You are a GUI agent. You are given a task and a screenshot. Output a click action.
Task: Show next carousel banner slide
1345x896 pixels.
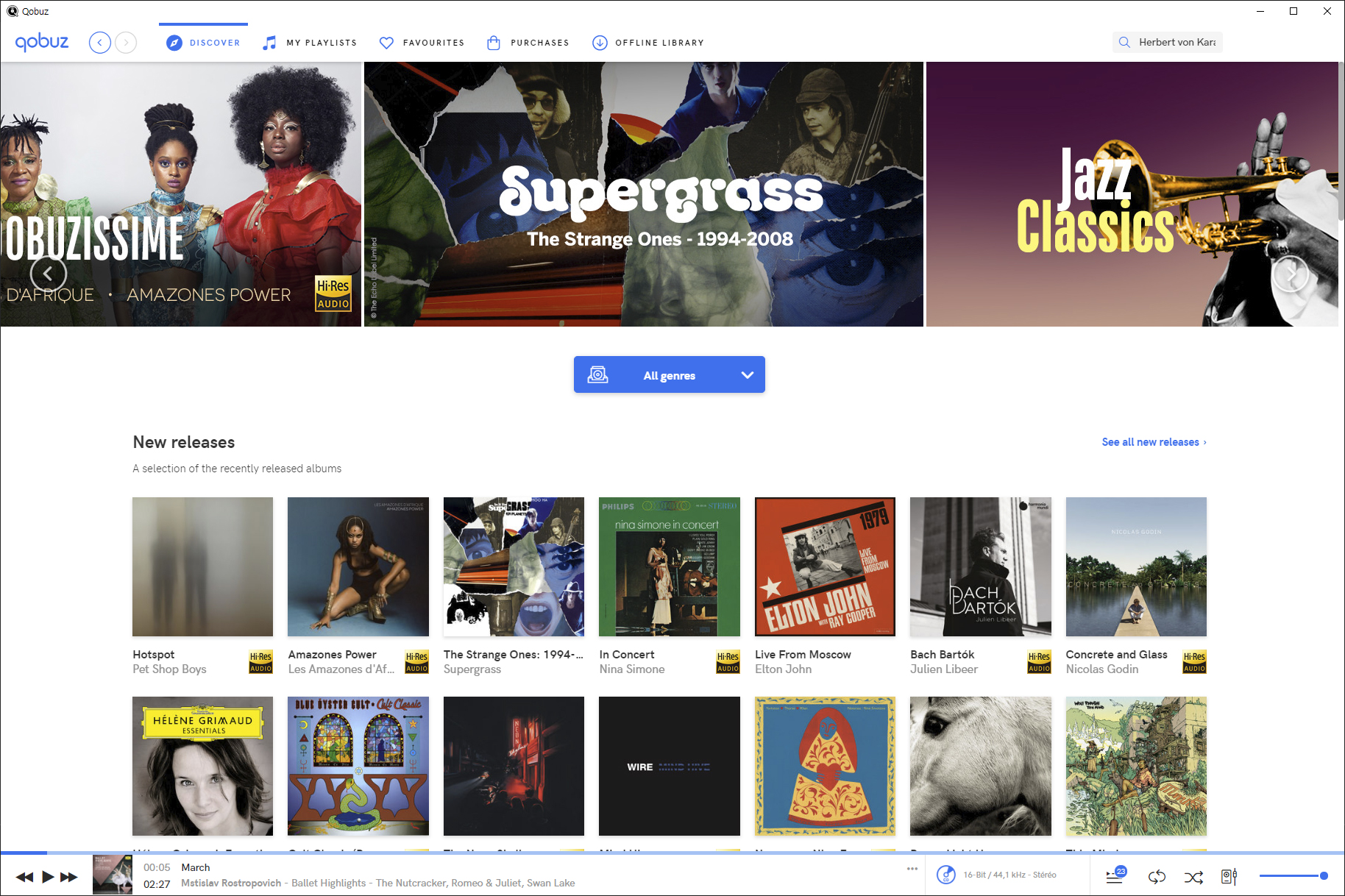pos(1291,274)
